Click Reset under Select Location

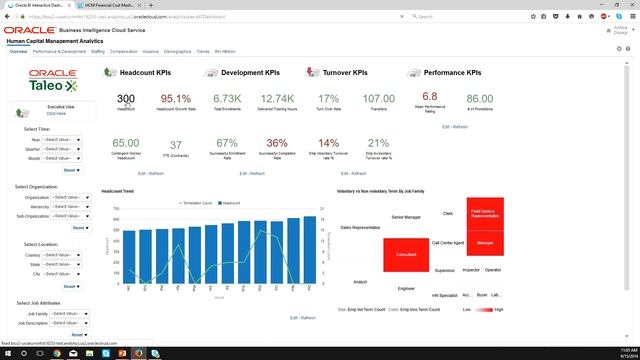click(x=71, y=287)
